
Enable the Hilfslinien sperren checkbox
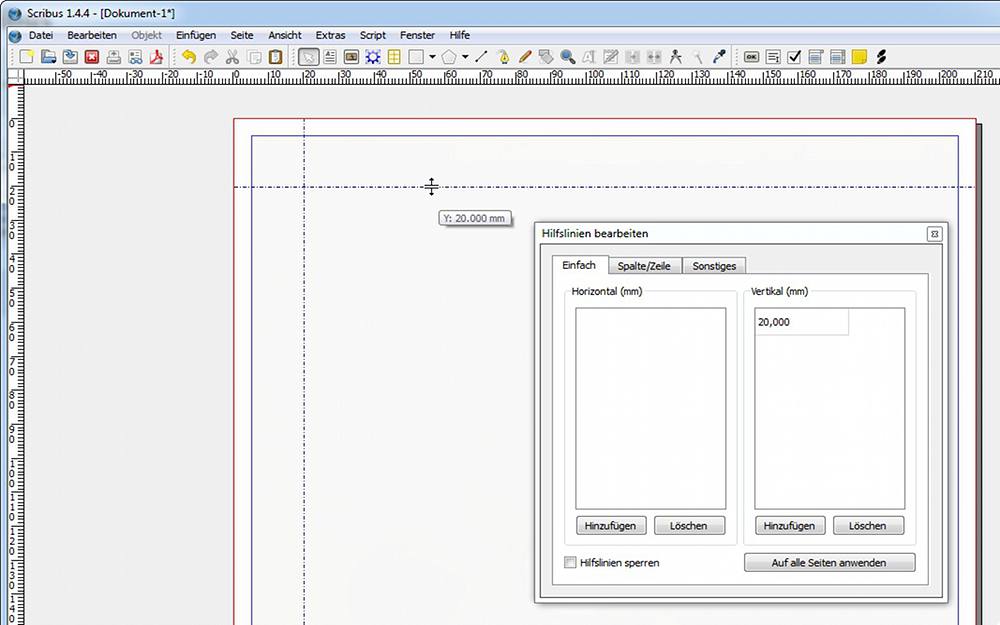point(570,562)
